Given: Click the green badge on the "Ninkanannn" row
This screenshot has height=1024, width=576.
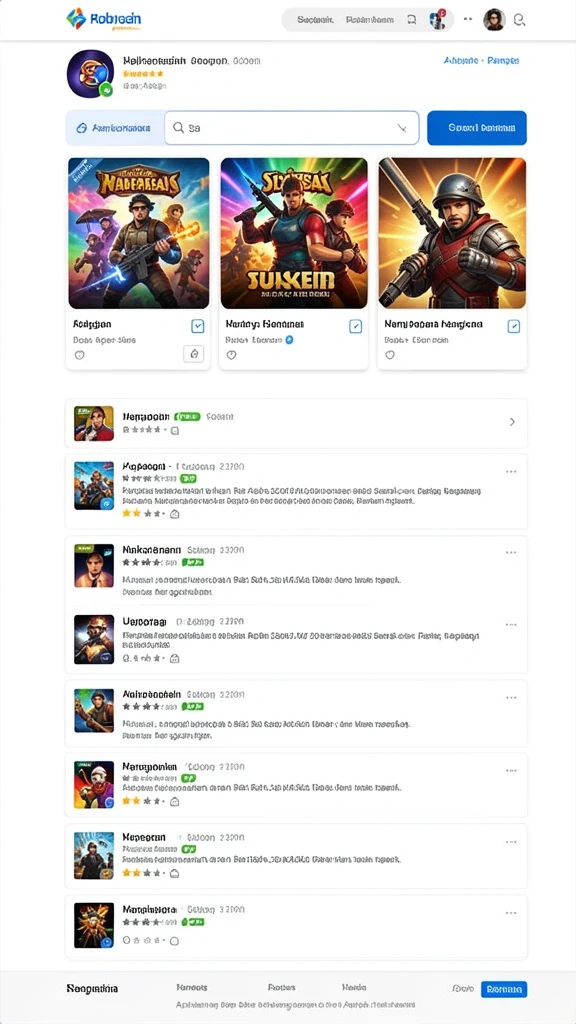Looking at the screenshot, I should pyautogui.click(x=193, y=562).
